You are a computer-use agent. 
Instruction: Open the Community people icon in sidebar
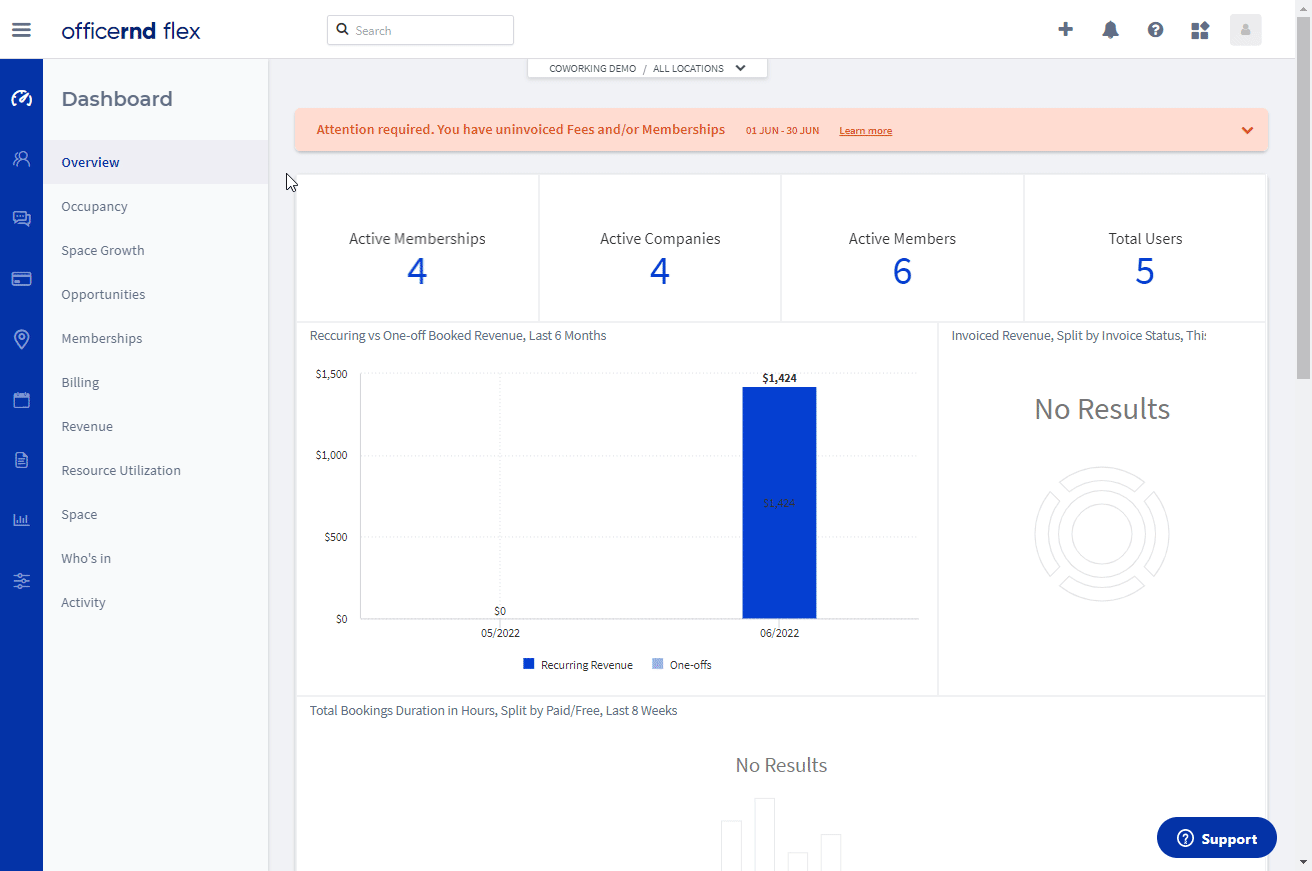[21, 158]
